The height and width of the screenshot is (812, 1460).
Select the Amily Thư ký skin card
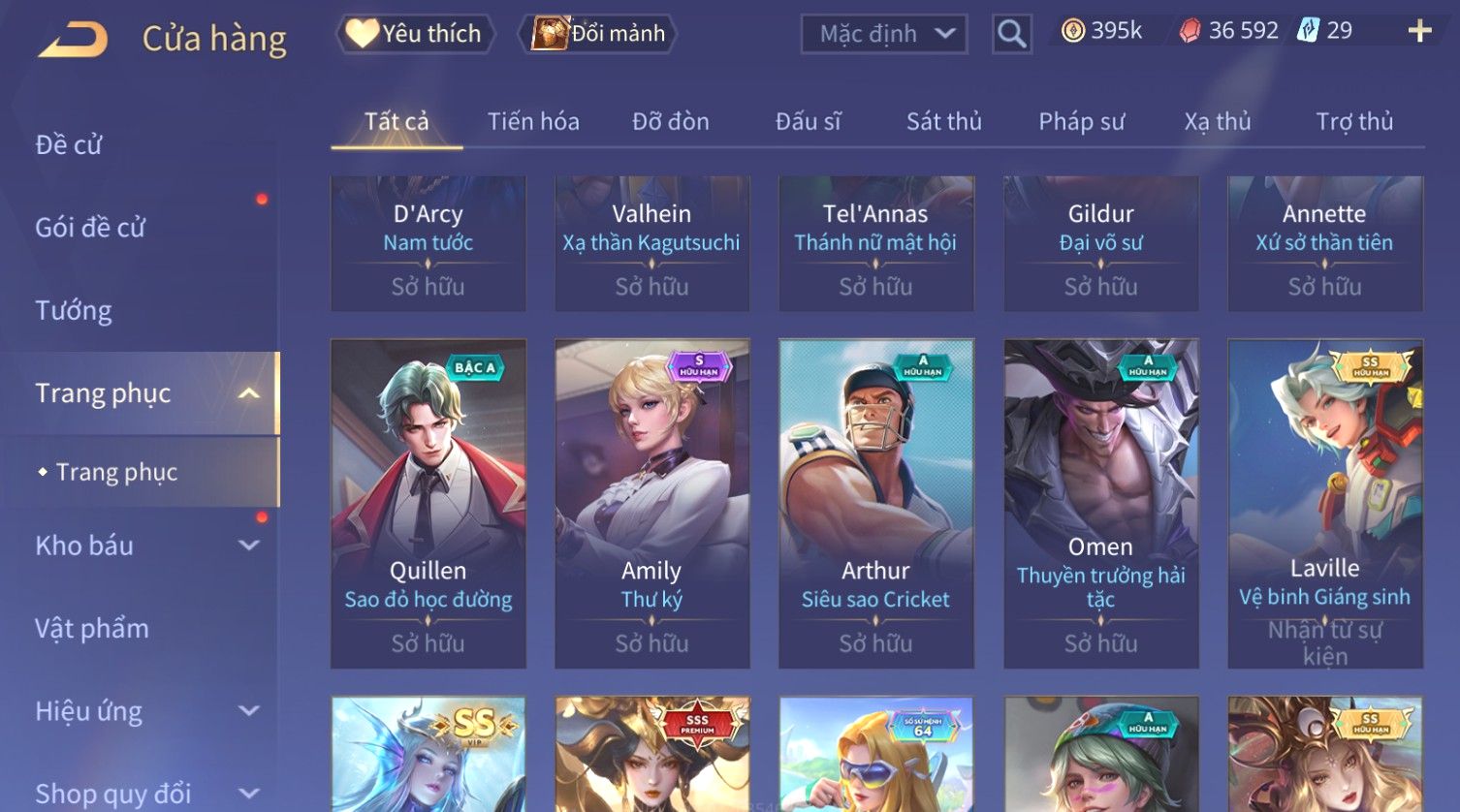[x=651, y=503]
